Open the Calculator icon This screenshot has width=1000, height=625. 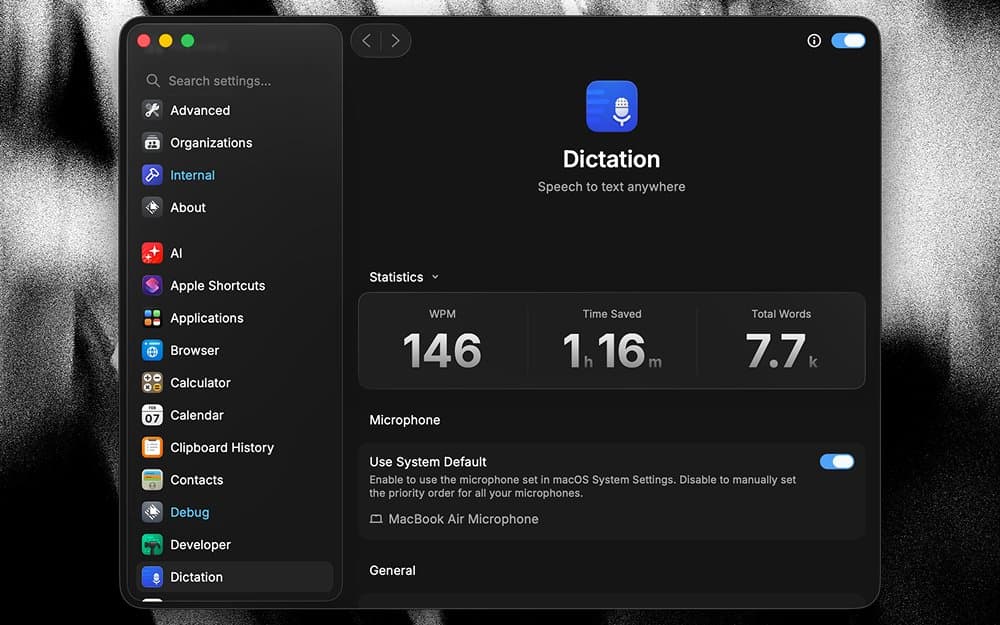pos(152,383)
